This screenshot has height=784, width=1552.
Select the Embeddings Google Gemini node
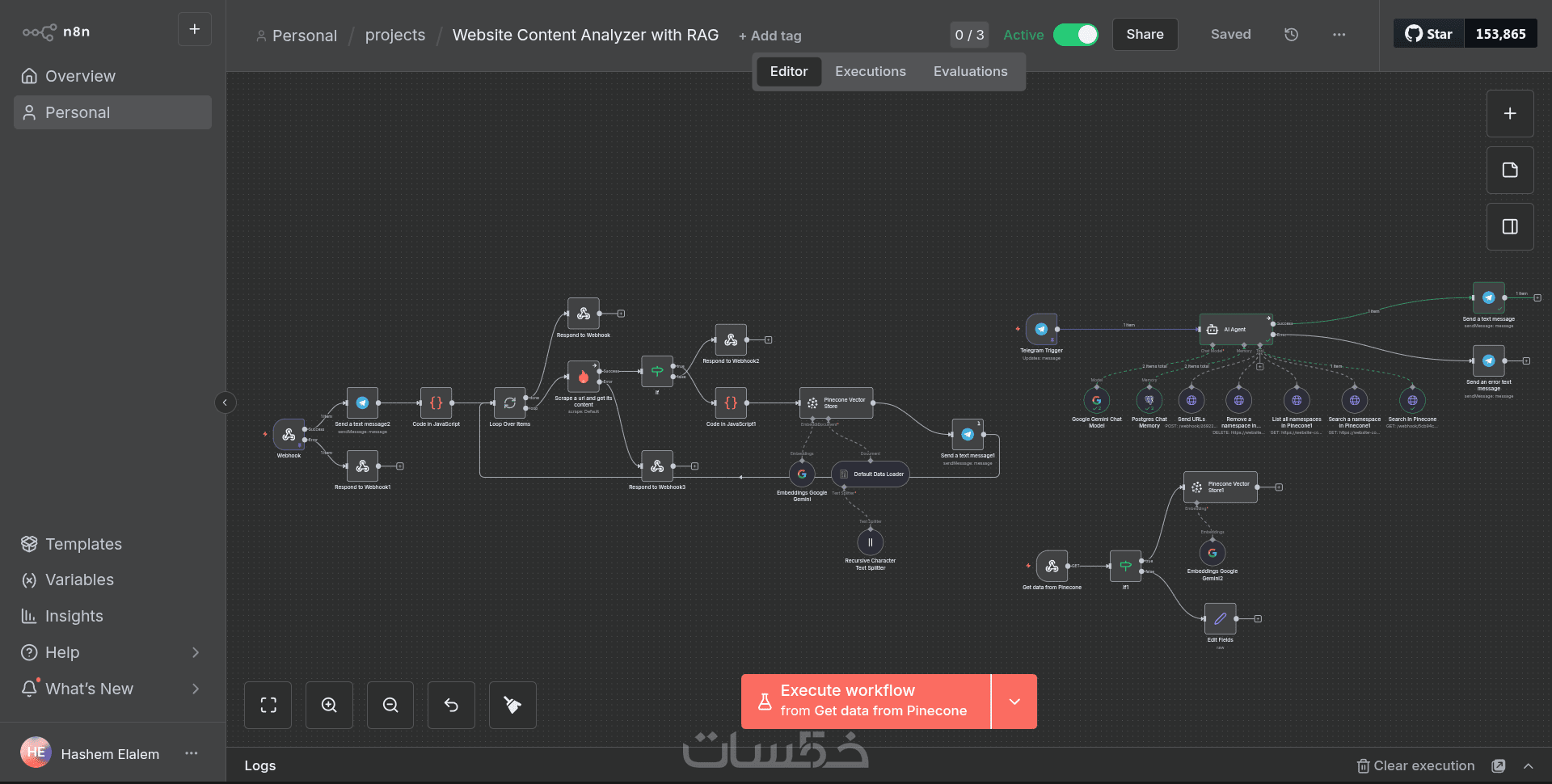click(x=802, y=474)
